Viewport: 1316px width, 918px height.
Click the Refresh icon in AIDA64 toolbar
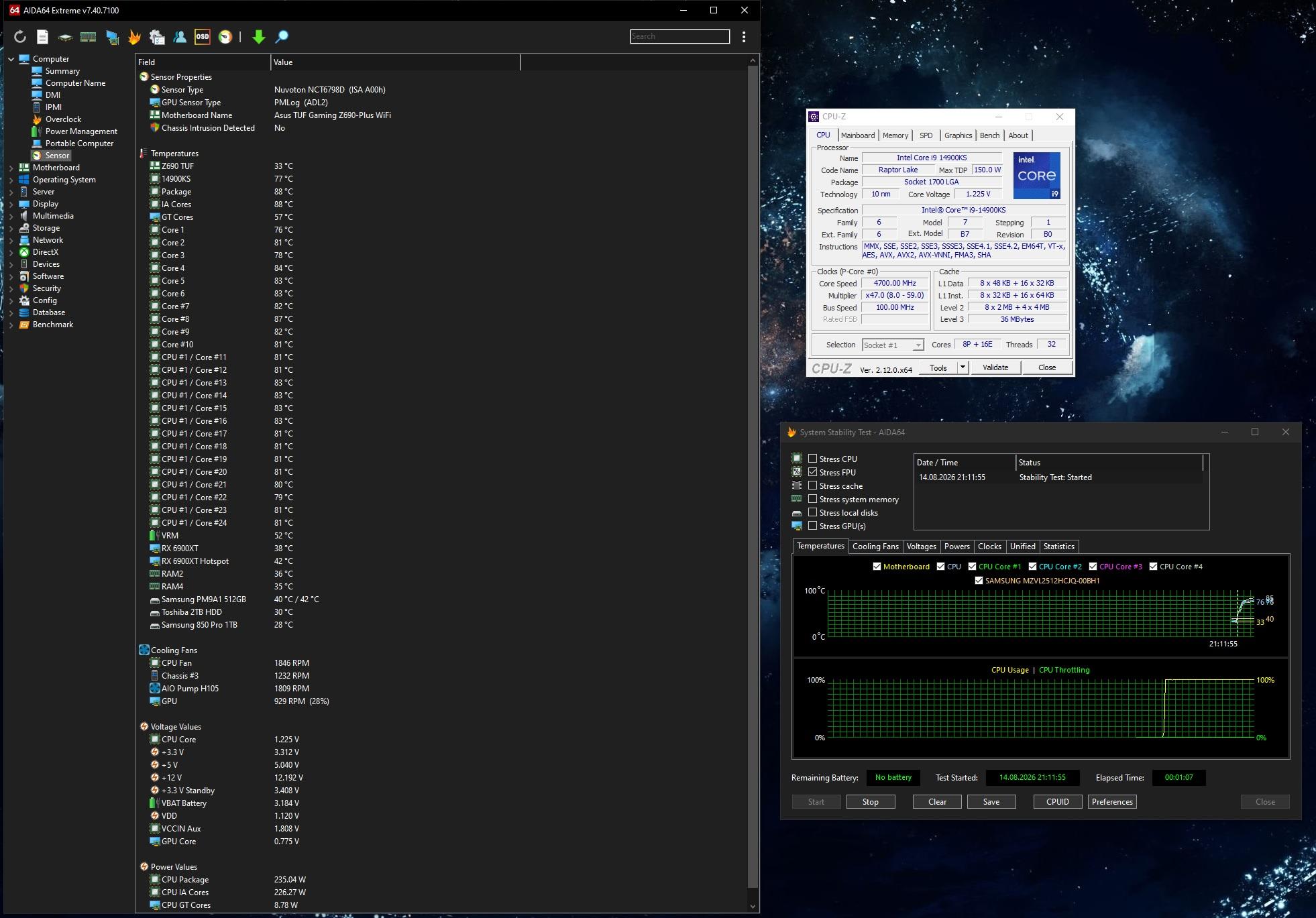click(20, 37)
